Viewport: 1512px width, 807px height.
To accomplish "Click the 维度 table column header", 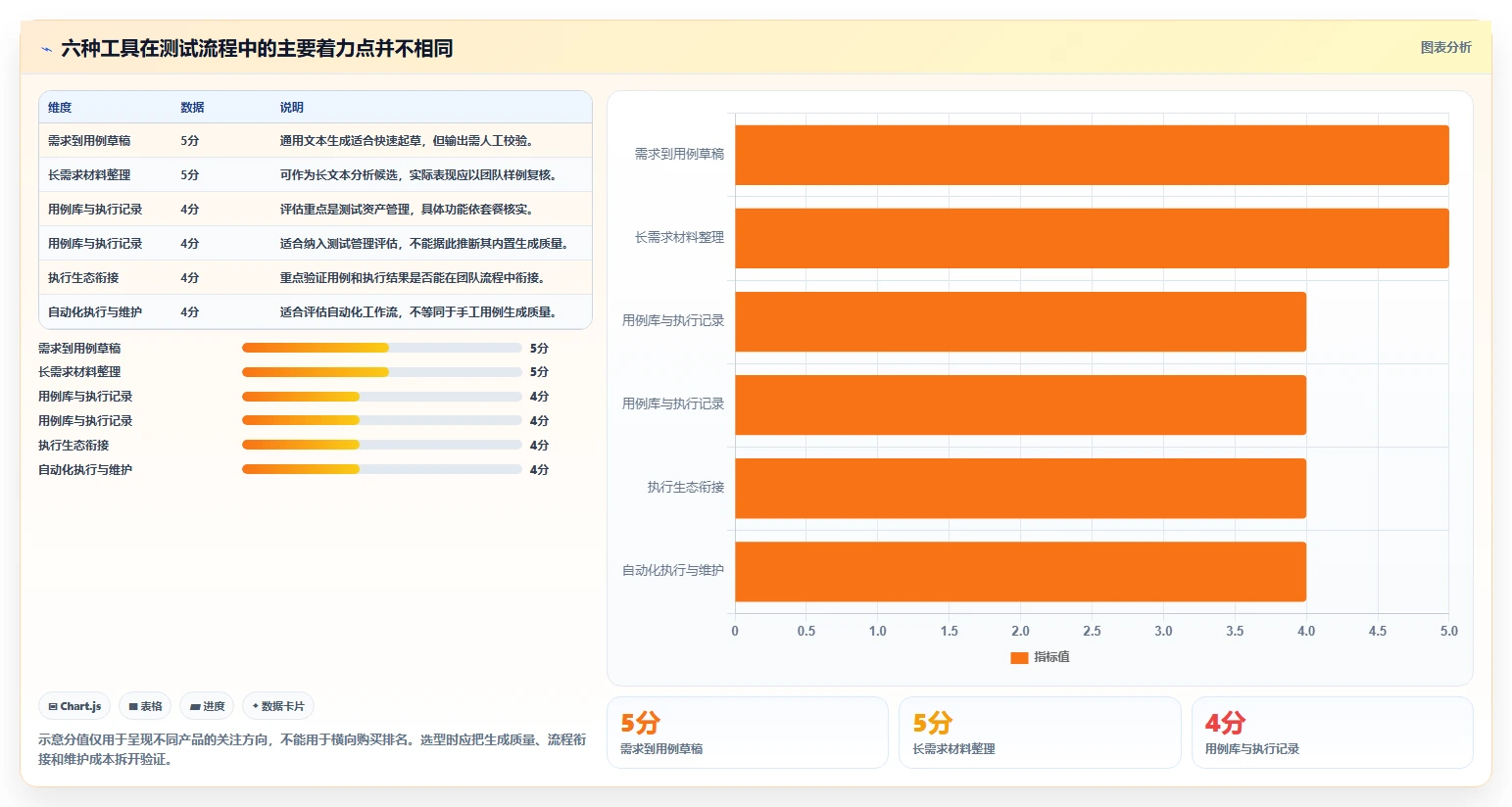I will coord(60,108).
